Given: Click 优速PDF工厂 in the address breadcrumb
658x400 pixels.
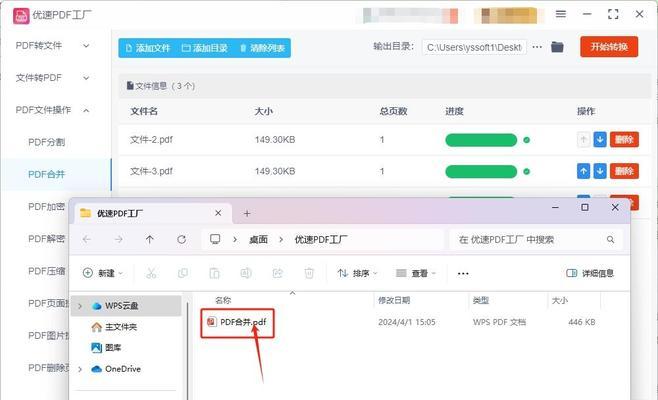Looking at the screenshot, I should 321,240.
